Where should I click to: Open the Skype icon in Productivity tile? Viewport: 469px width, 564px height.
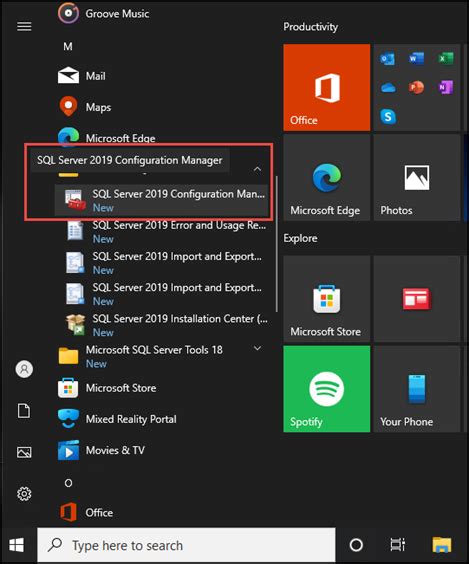coord(388,117)
